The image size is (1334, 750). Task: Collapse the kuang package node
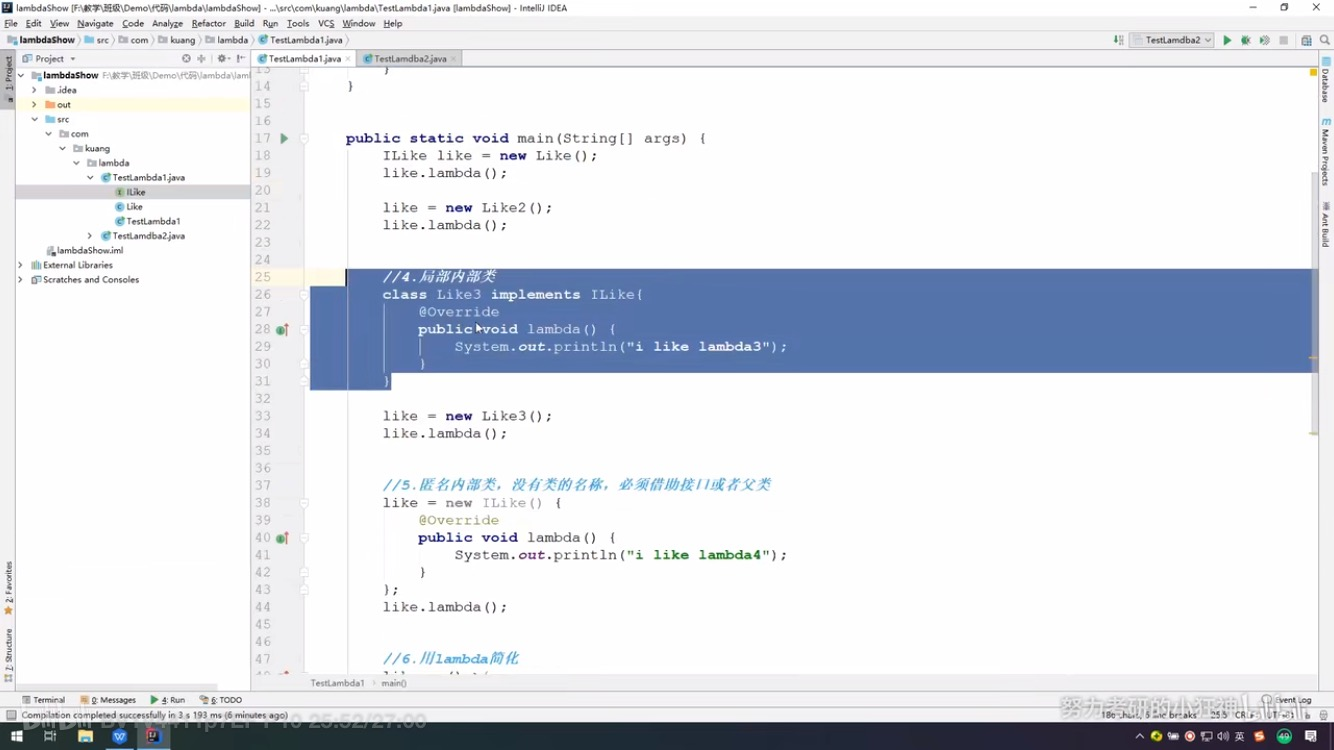pyautogui.click(x=62, y=148)
